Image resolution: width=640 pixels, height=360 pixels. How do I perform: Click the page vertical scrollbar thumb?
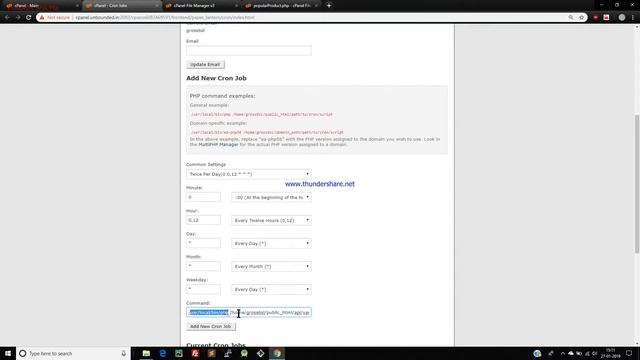click(x=637, y=184)
